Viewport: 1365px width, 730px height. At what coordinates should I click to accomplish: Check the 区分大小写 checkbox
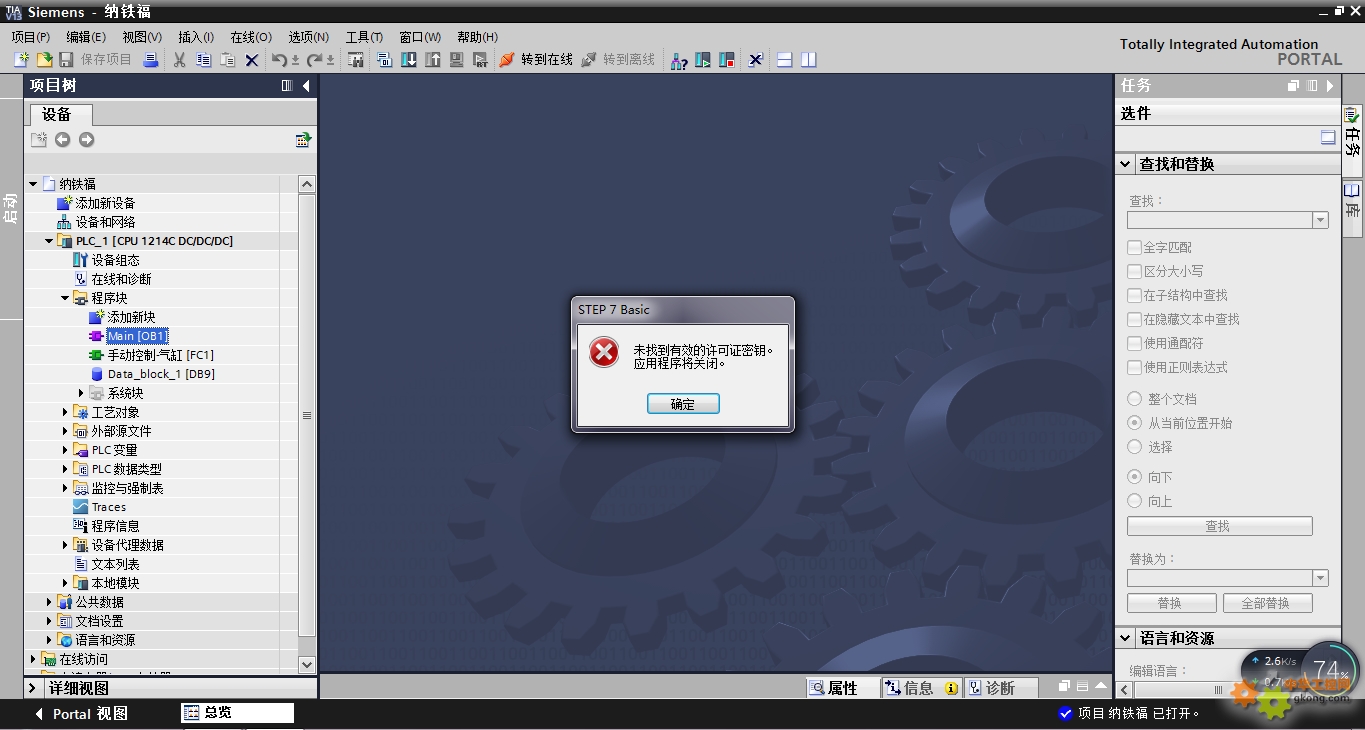click(1134, 271)
